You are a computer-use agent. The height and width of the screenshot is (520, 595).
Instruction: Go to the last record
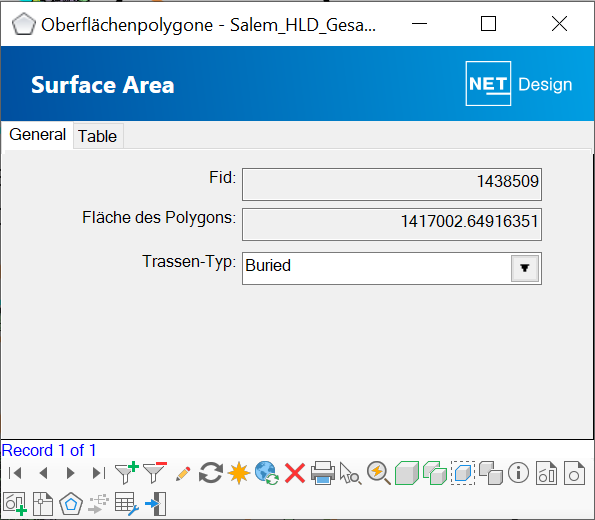point(99,473)
